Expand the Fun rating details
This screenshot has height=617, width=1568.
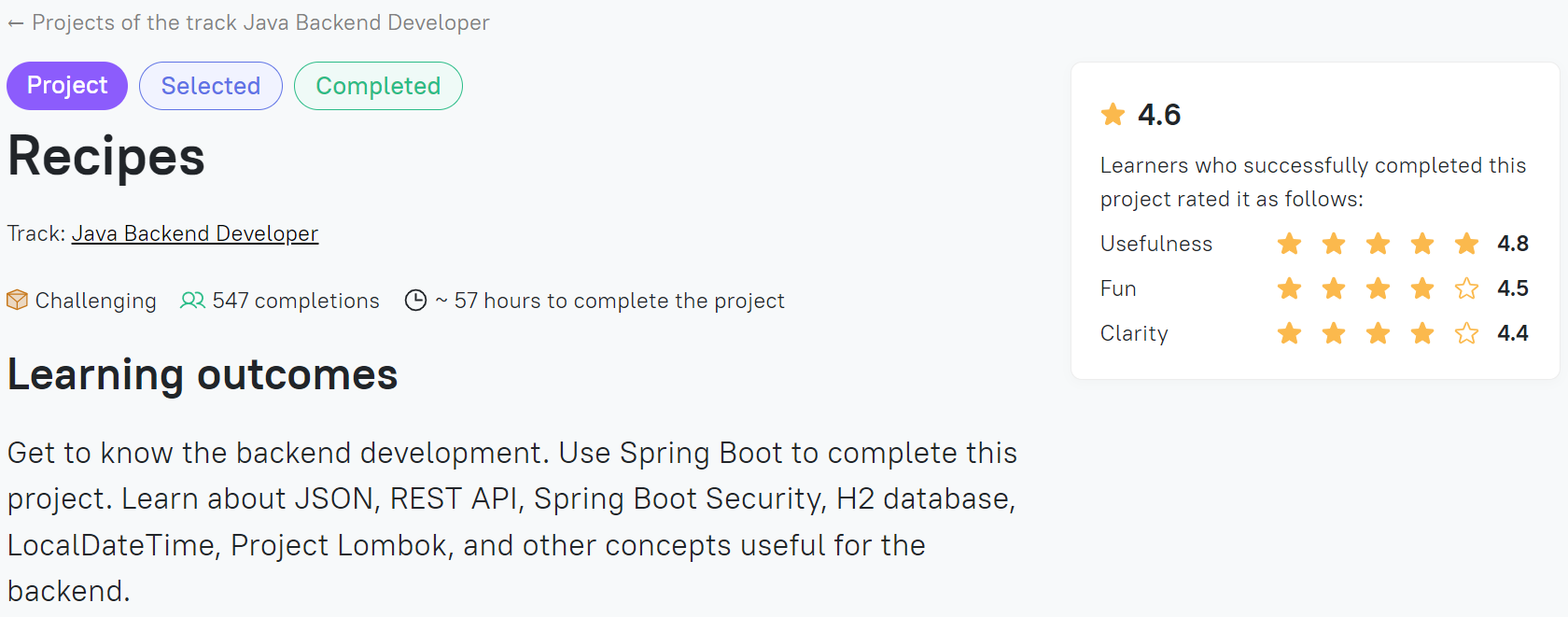(1117, 287)
